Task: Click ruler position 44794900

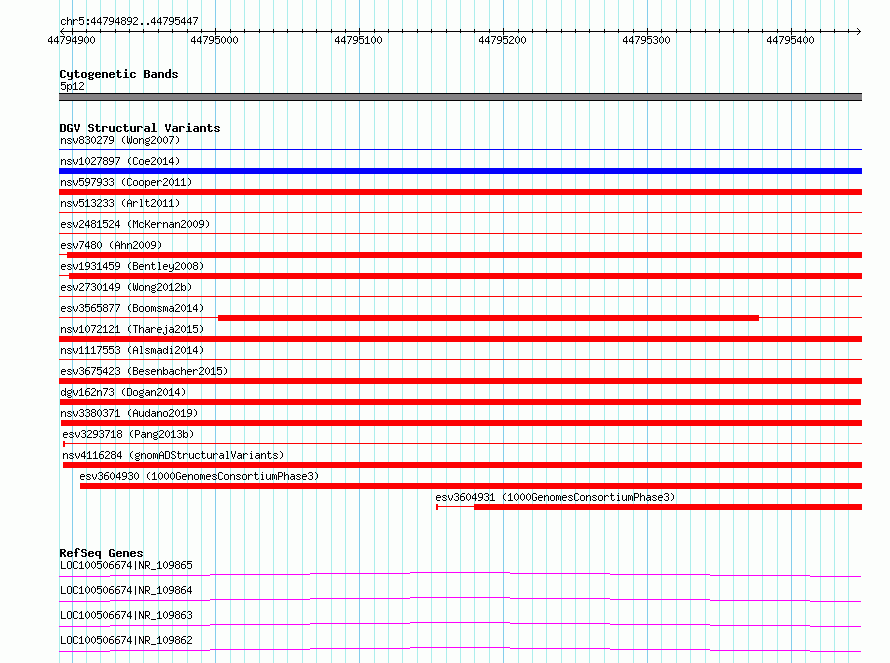Action: (72, 40)
